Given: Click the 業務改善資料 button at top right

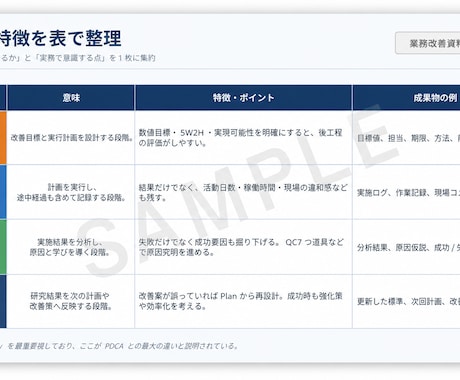Looking at the screenshot, I should tap(428, 43).
